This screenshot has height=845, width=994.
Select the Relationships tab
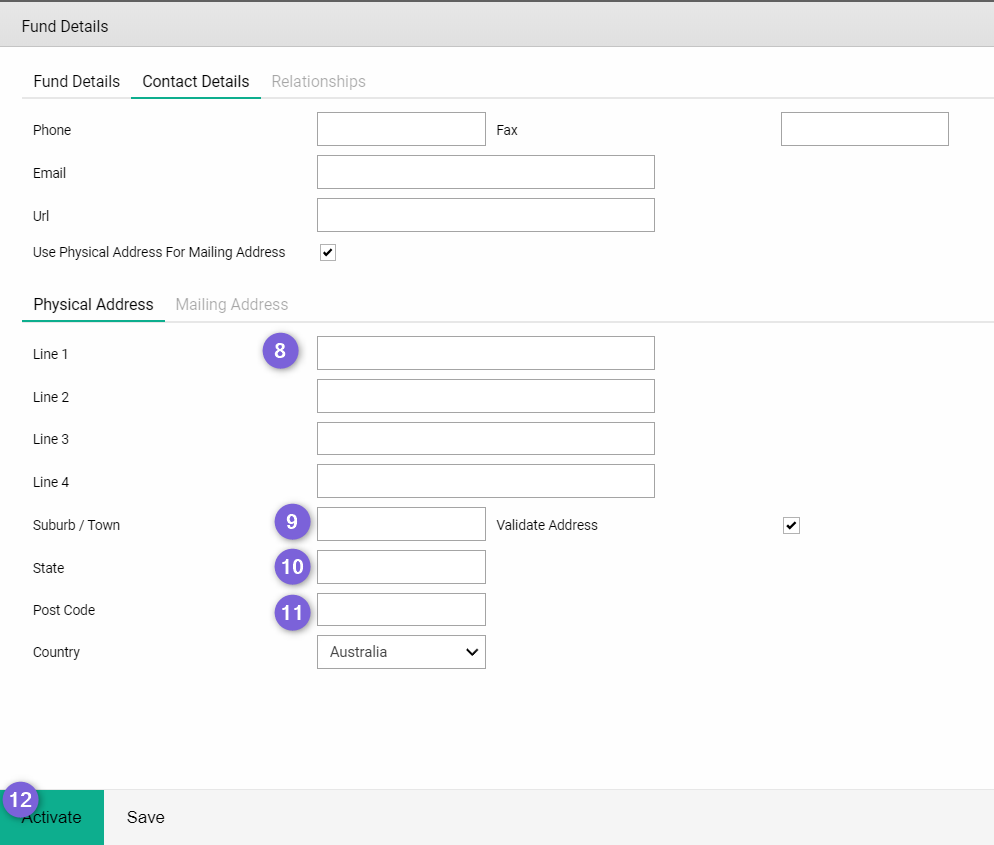point(318,82)
